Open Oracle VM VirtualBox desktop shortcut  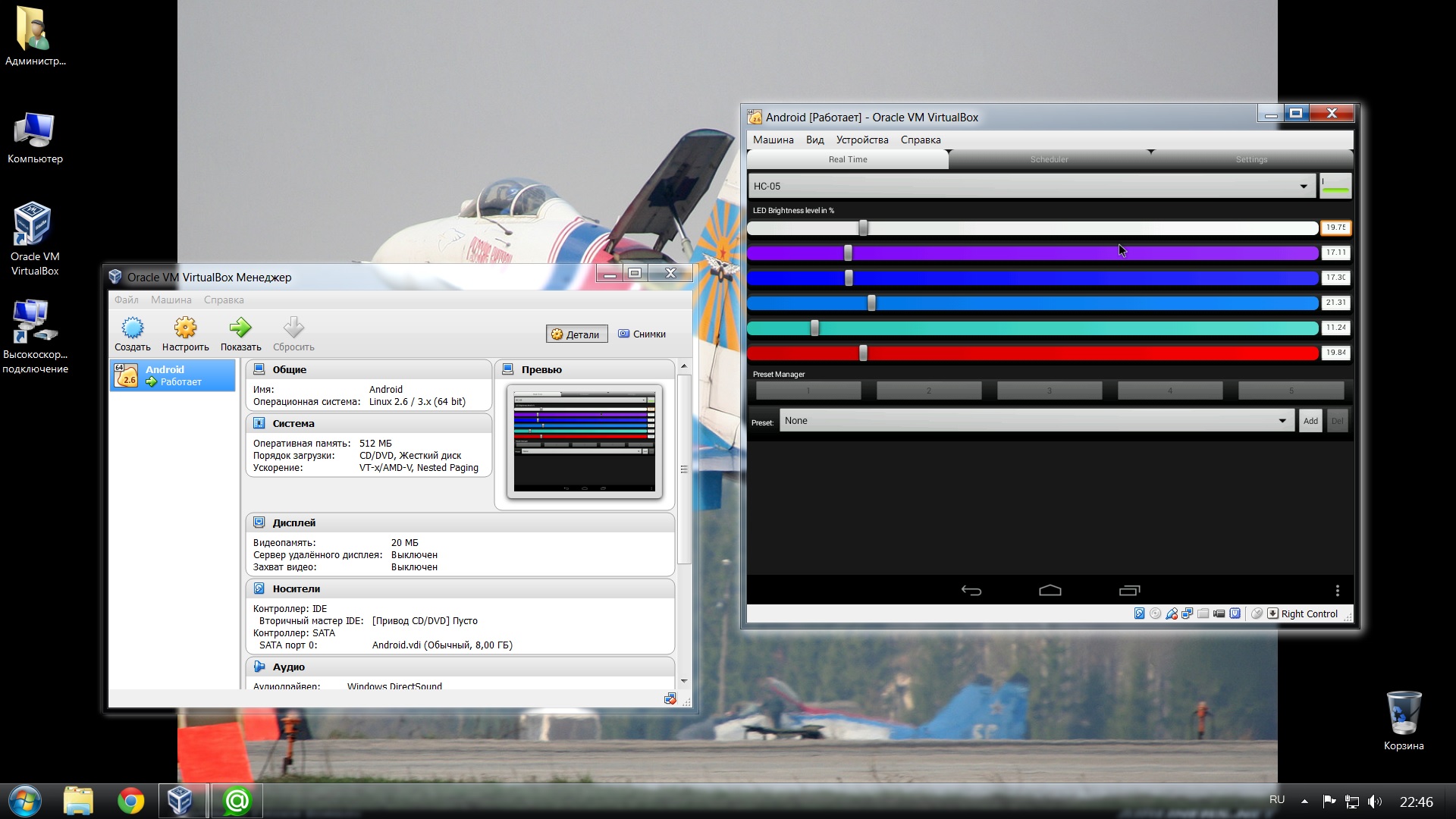[x=33, y=240]
